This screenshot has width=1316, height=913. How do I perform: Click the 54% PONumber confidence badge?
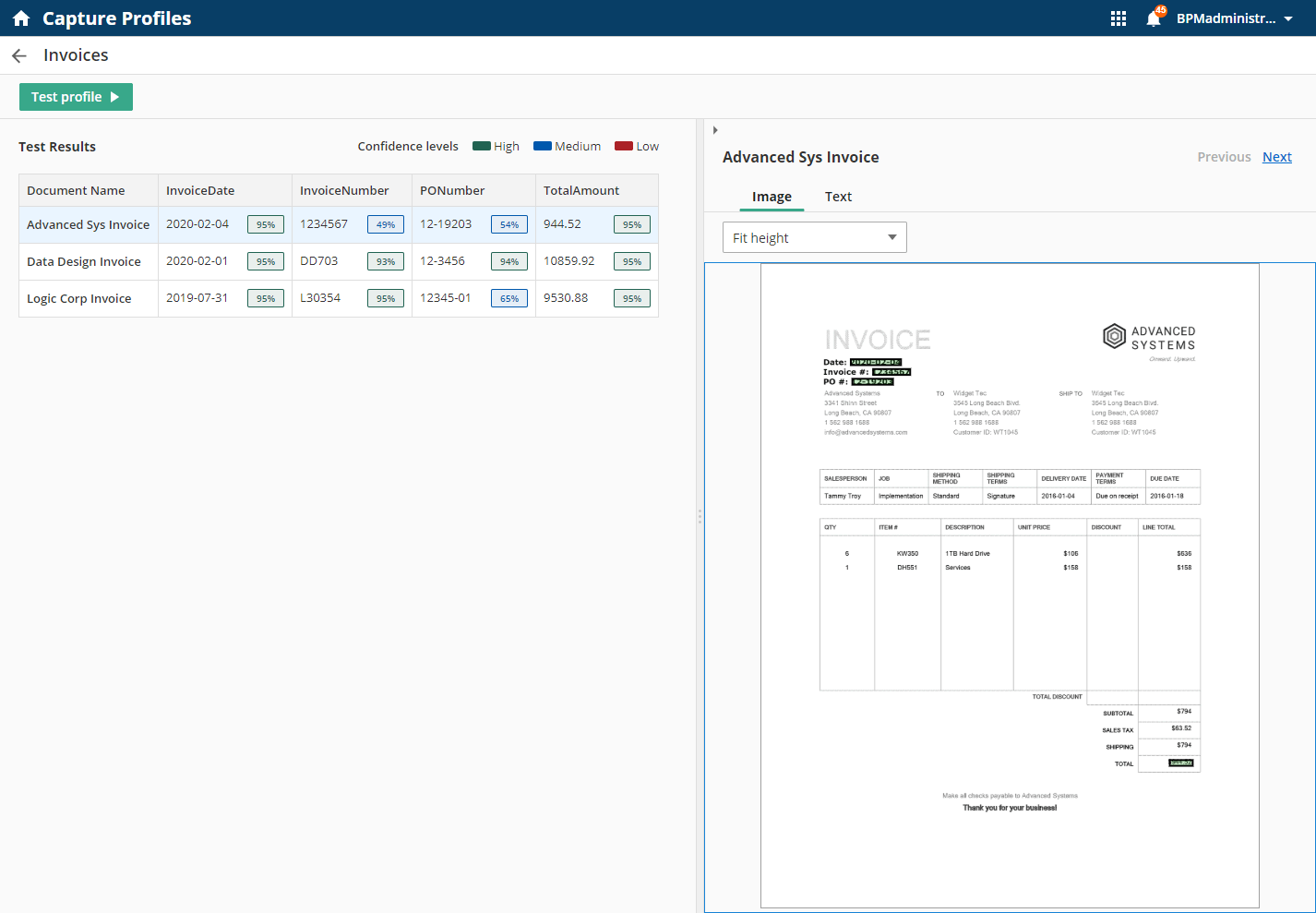point(508,223)
